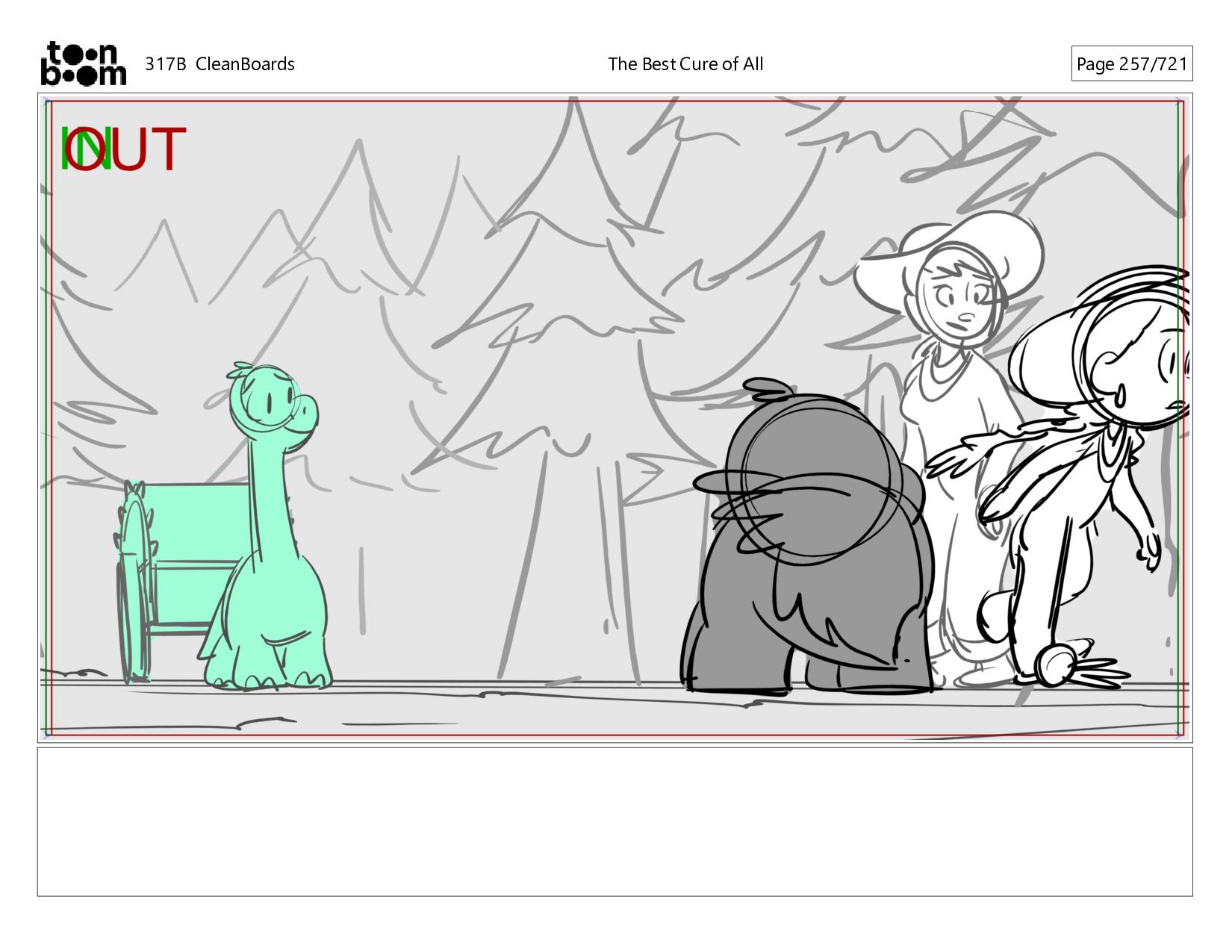Select the '317B CleanBoards' header text
Screen dimensions: 1232x952
pyautogui.click(x=220, y=64)
